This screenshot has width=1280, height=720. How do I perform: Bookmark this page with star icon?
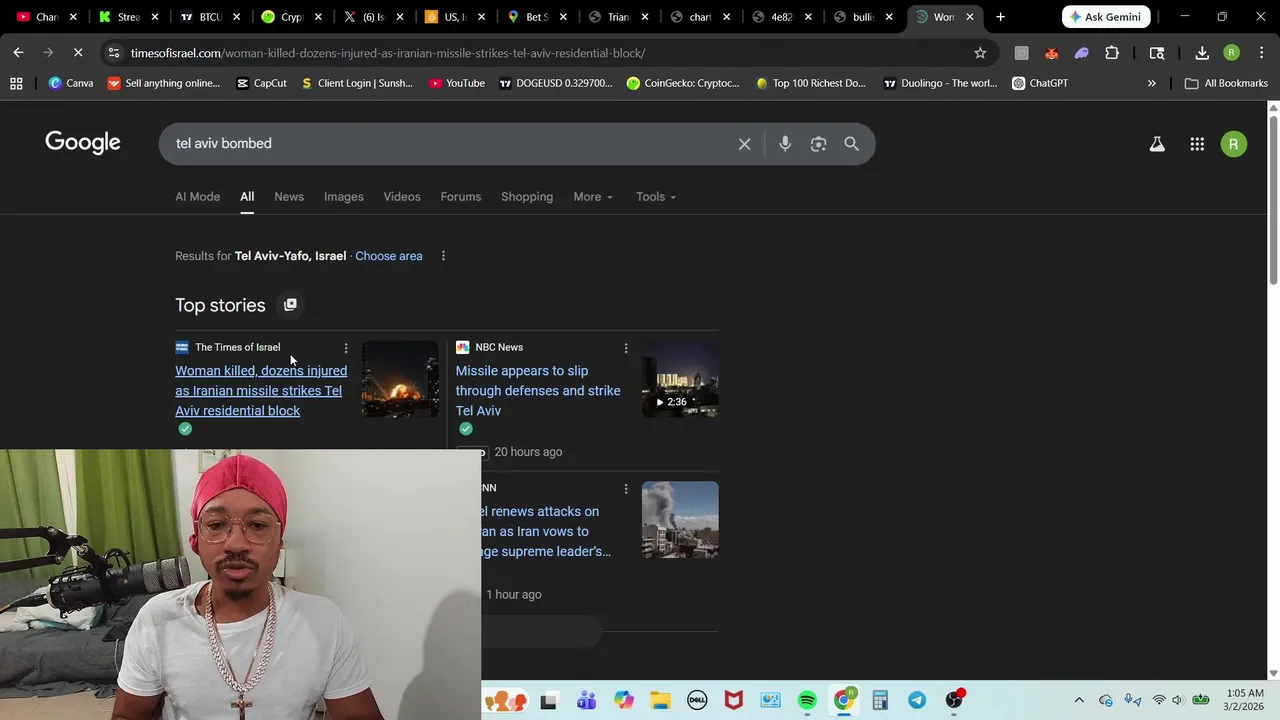980,53
